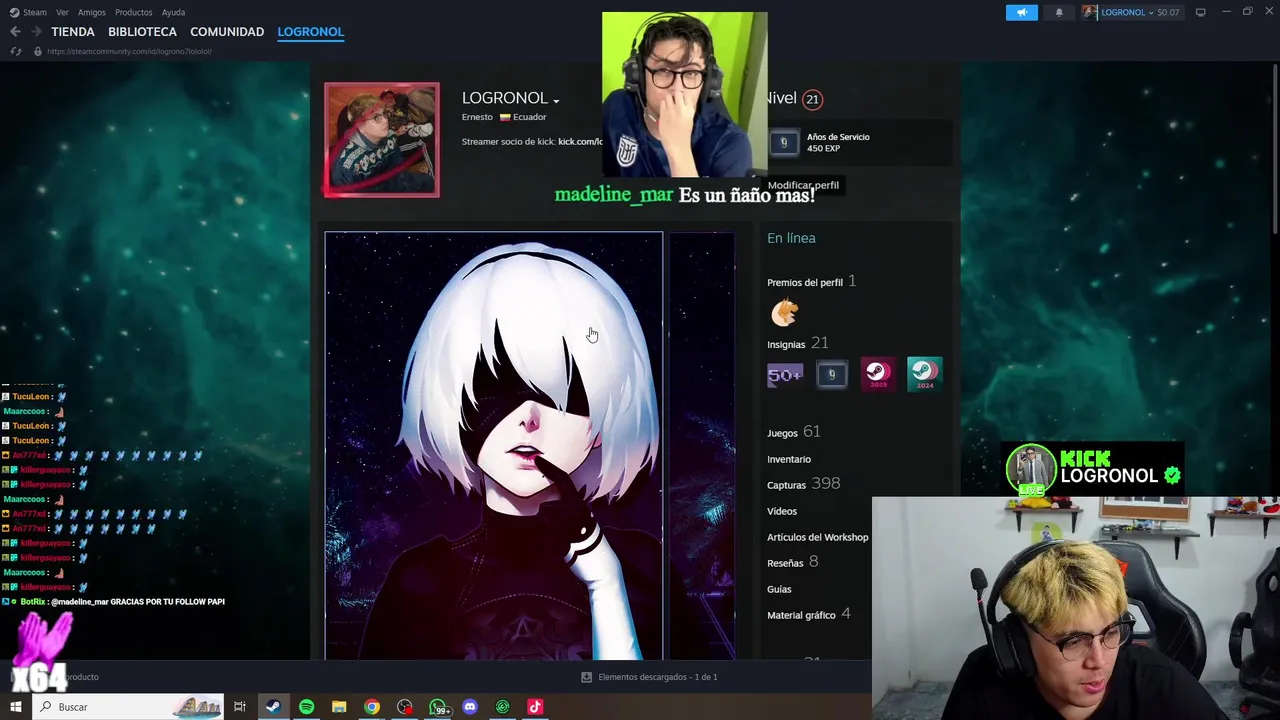Click the $0.07 wallet balance

(1168, 12)
